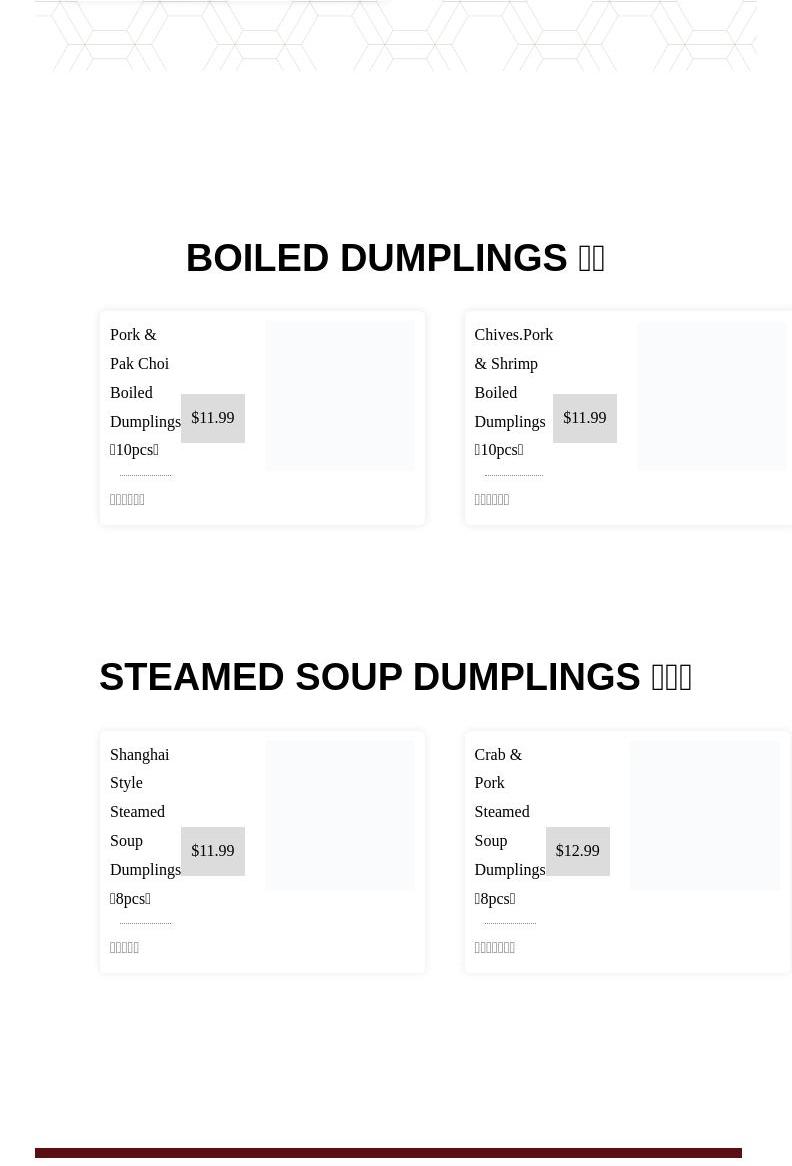Select the Pork & Pak Choi dumplings image

(x=340, y=396)
